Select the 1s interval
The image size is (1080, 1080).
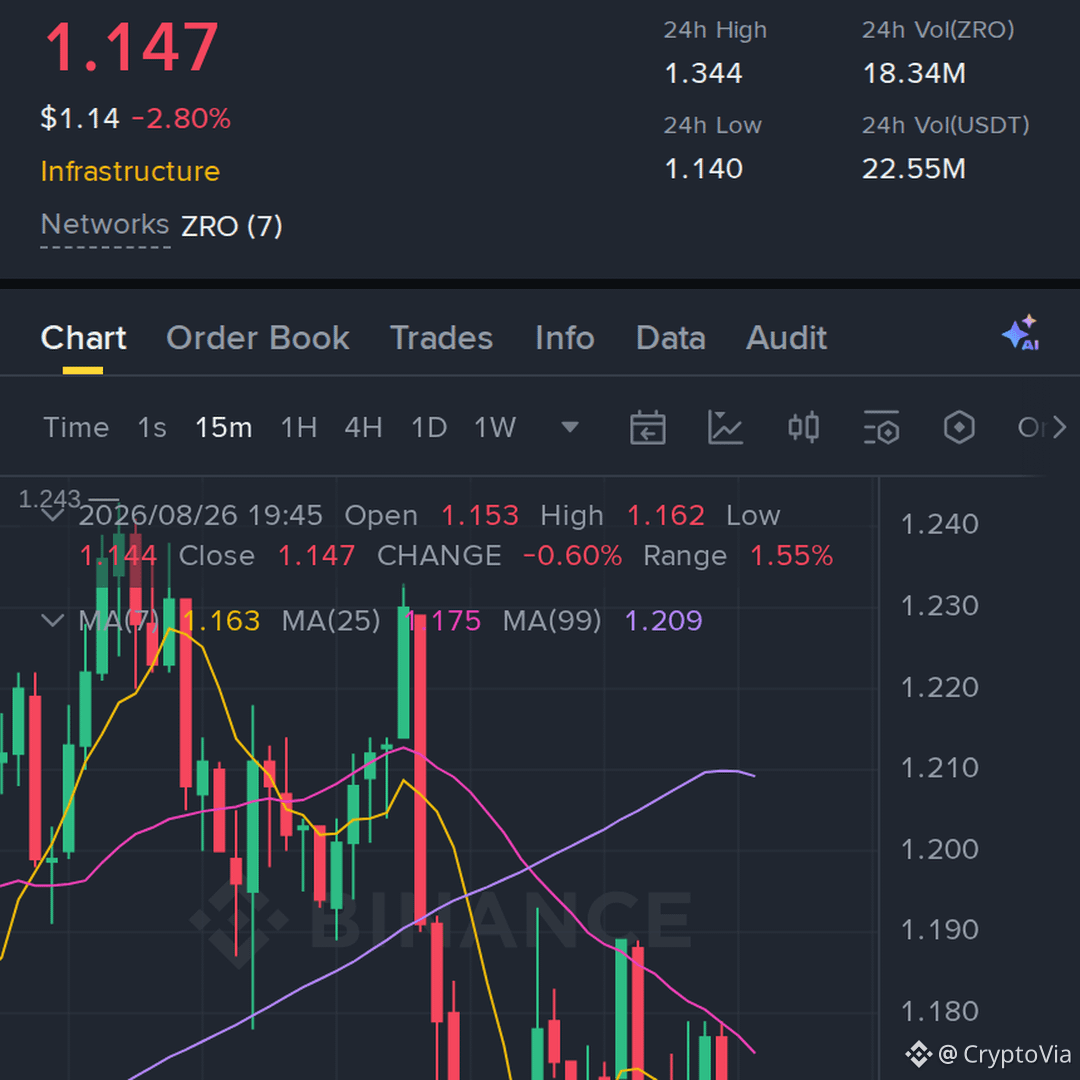(x=152, y=428)
